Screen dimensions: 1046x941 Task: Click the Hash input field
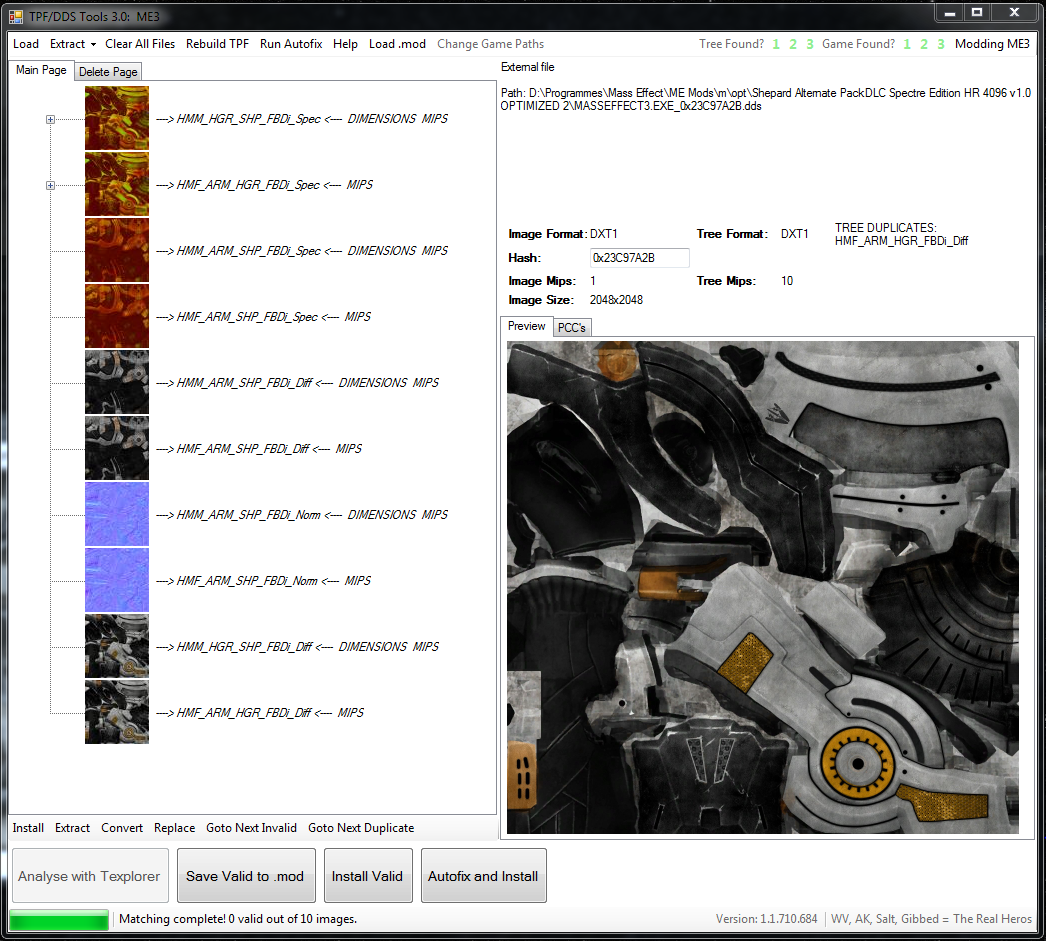640,258
